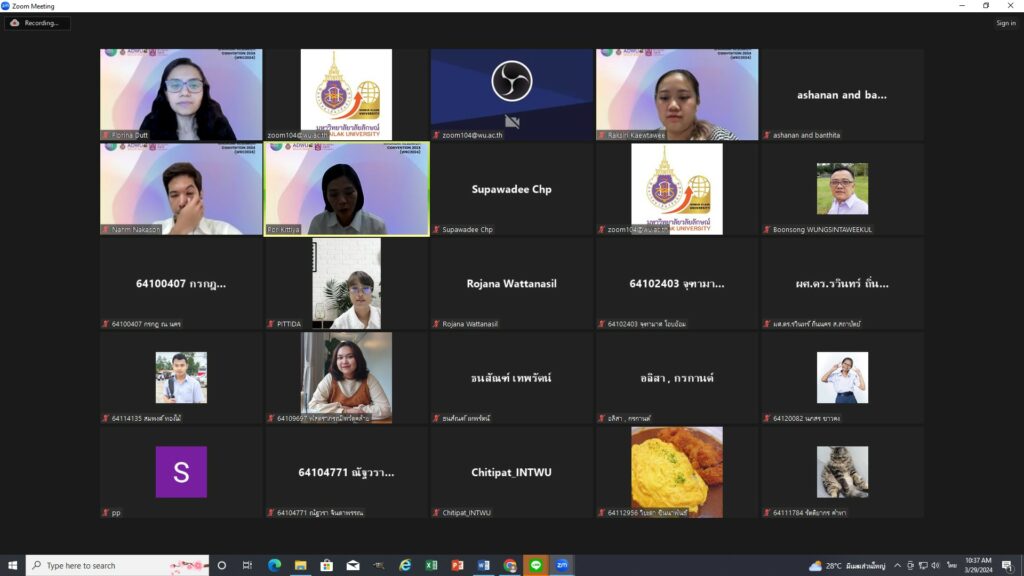1024x576 pixels.
Task: Open the LINE app in taskbar
Action: coord(536,565)
